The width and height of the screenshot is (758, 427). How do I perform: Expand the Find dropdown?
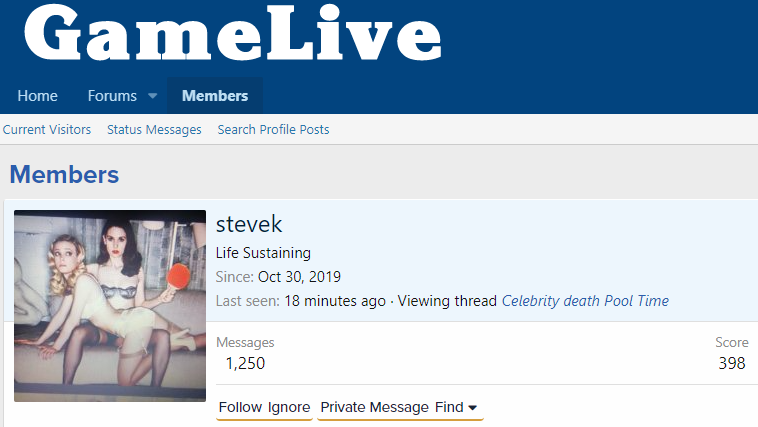click(456, 407)
